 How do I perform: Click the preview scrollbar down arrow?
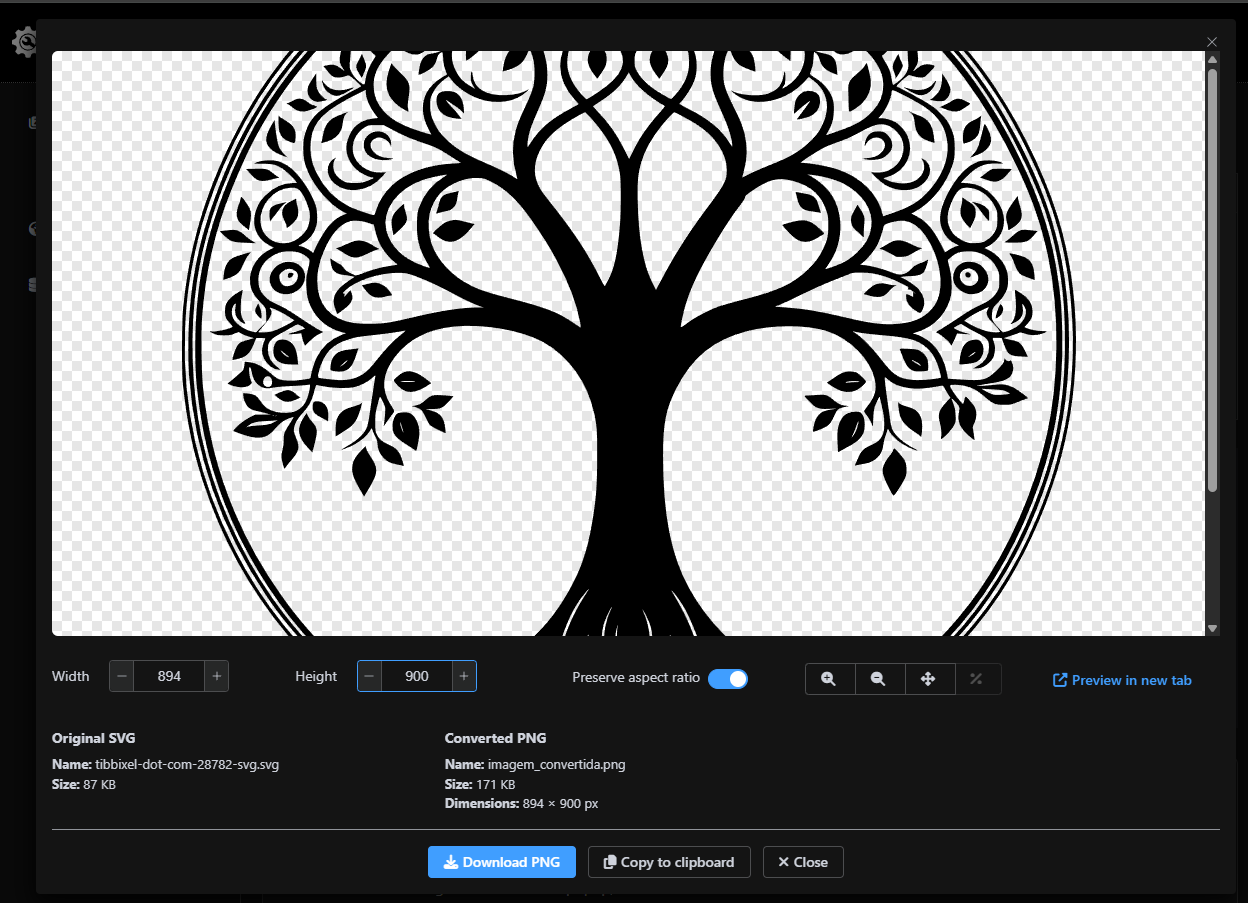tap(1213, 628)
